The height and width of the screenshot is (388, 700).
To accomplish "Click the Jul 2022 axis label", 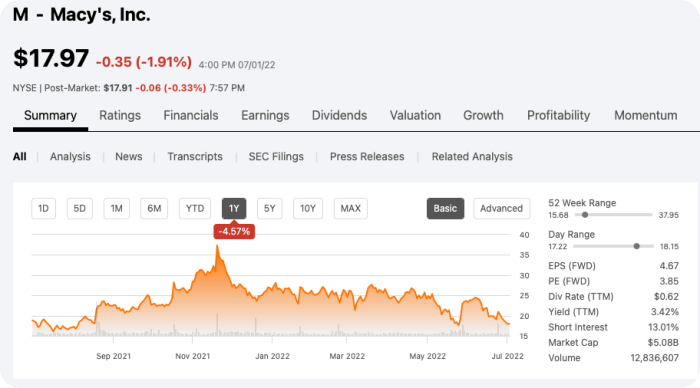I will 508,356.
